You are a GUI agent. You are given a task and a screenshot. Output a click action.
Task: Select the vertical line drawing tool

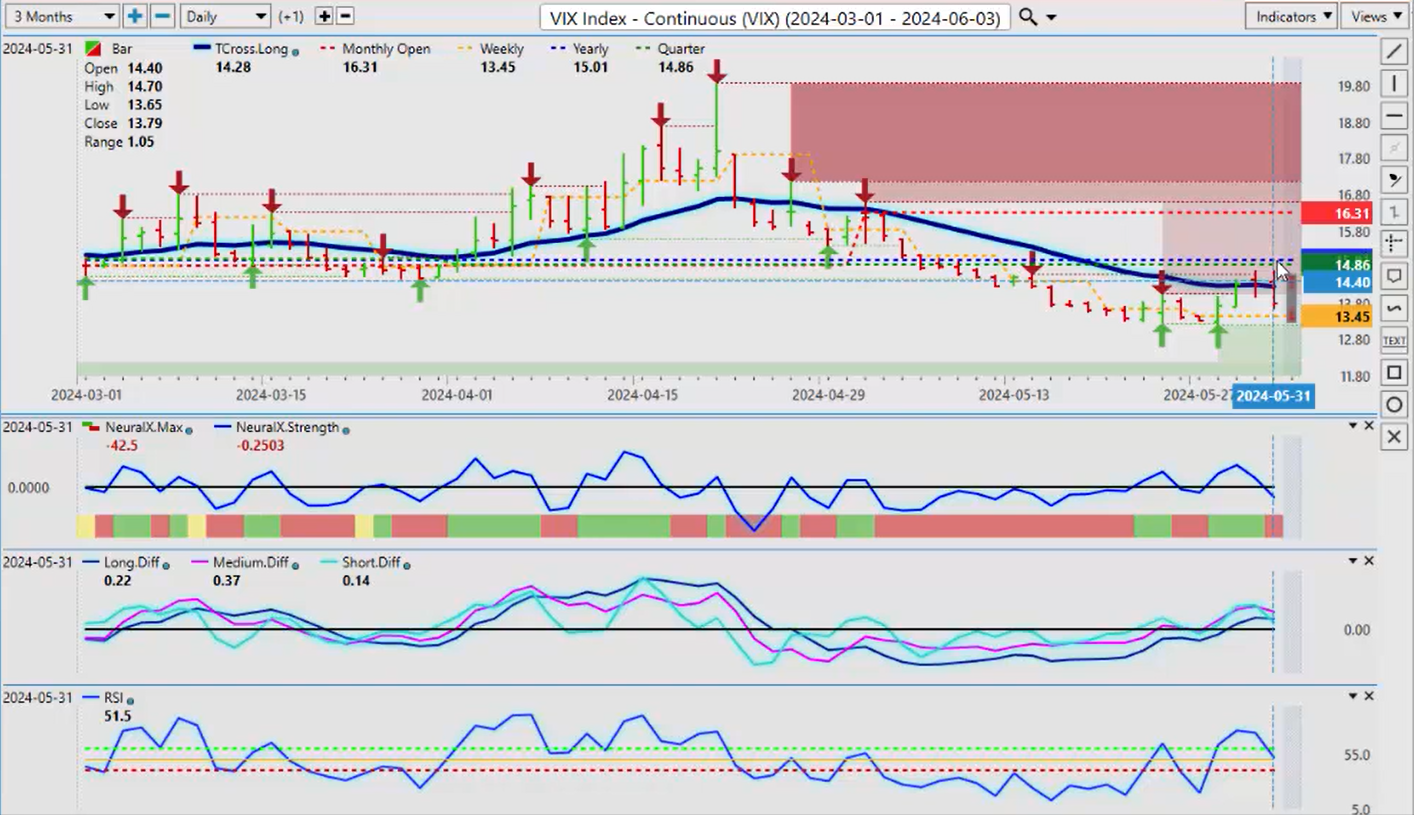coord(1394,83)
